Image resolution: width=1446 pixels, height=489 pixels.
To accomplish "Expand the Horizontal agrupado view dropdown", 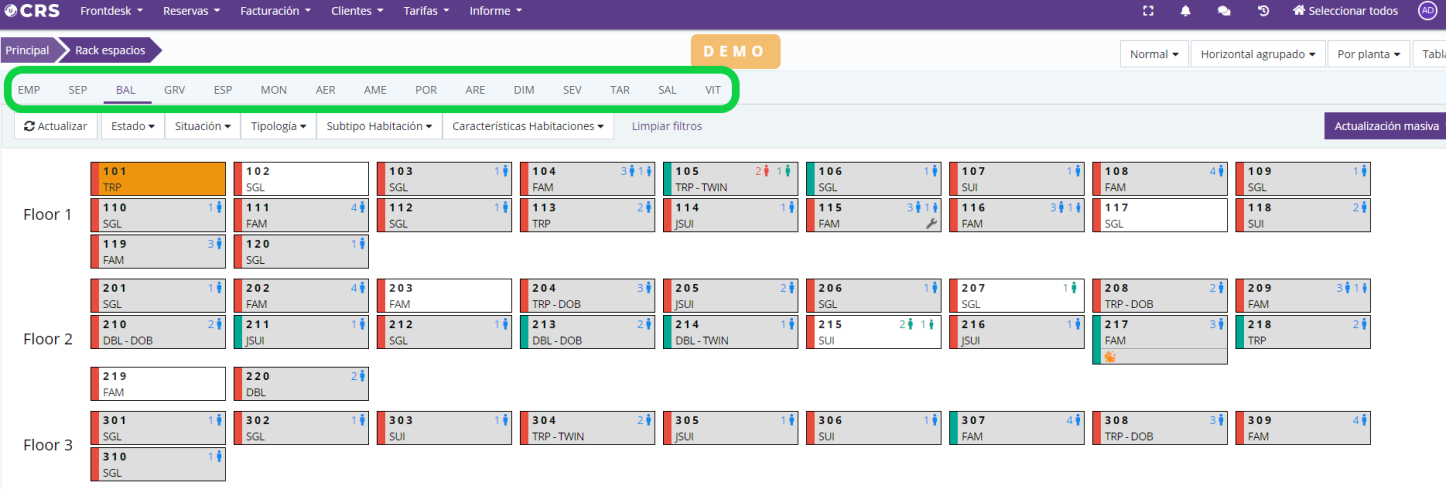I will tap(1257, 54).
